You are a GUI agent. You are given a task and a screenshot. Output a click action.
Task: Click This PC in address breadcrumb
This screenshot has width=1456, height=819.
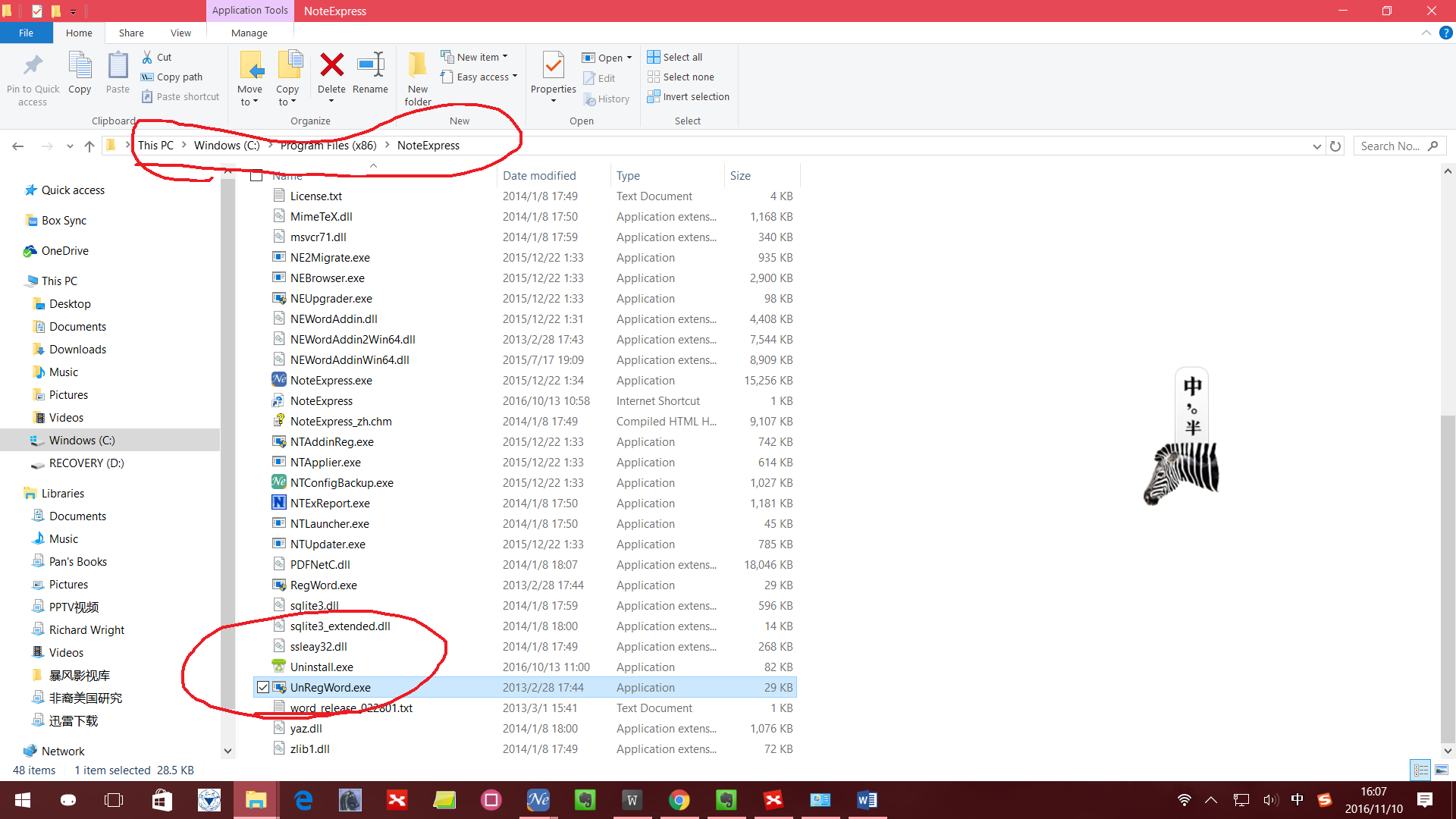[155, 146]
